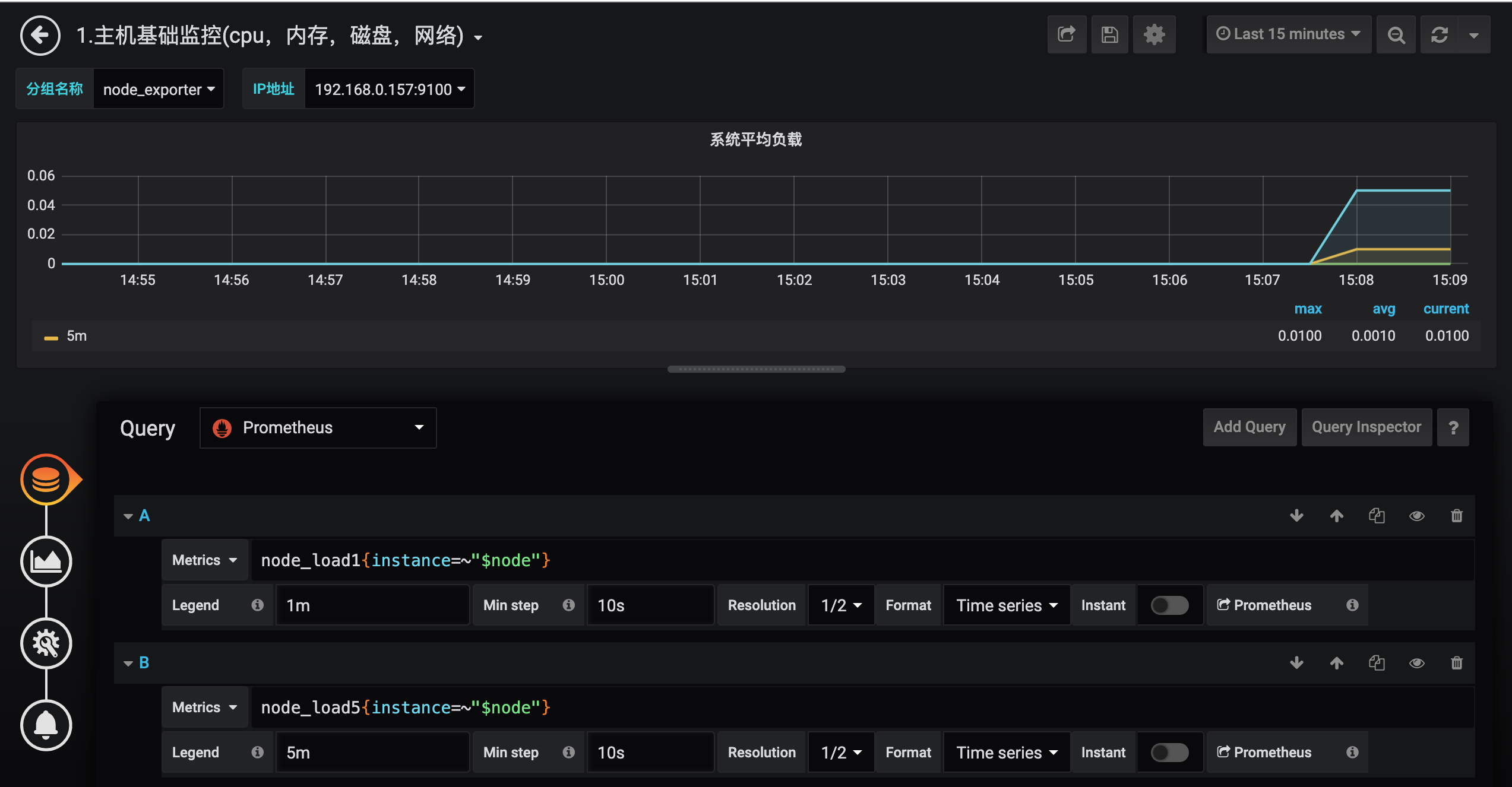The width and height of the screenshot is (1512, 787).
Task: Click the share dashboard icon
Action: pos(1067,34)
